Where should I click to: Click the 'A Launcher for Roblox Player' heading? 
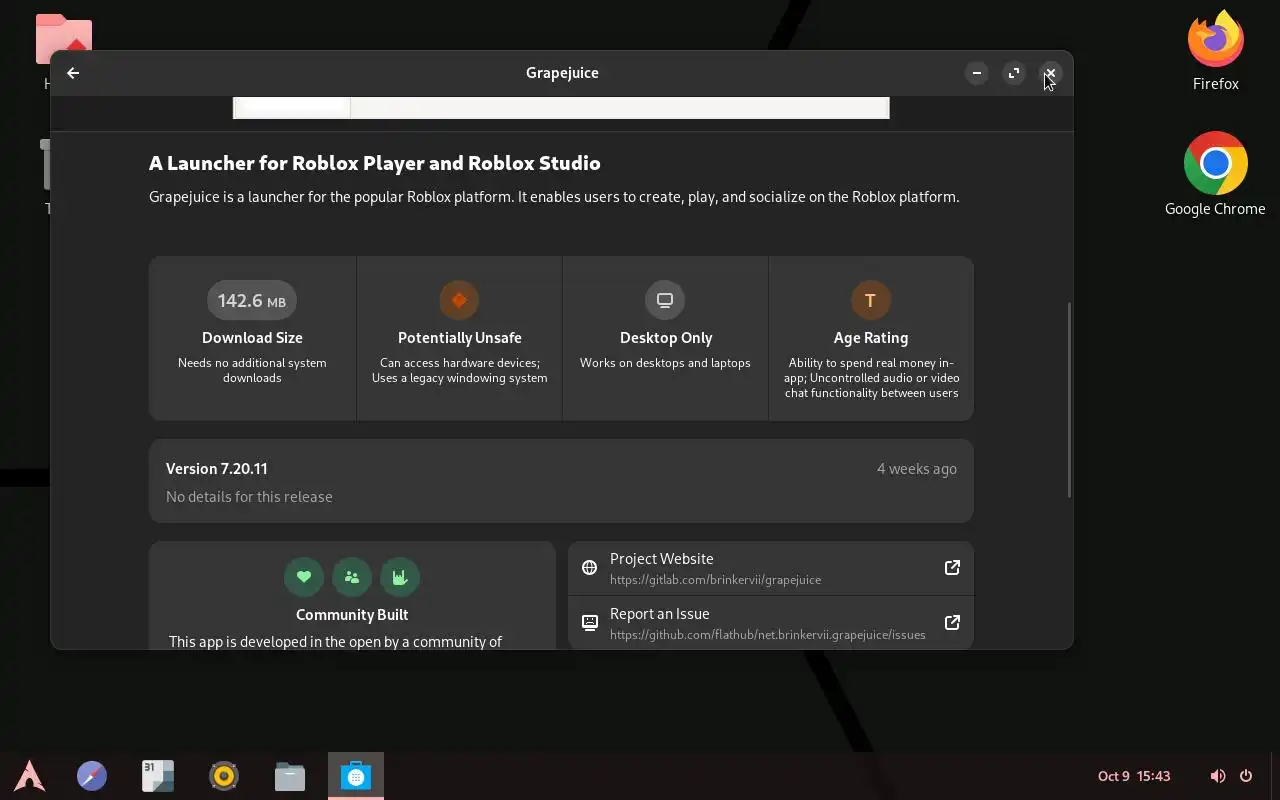(374, 163)
